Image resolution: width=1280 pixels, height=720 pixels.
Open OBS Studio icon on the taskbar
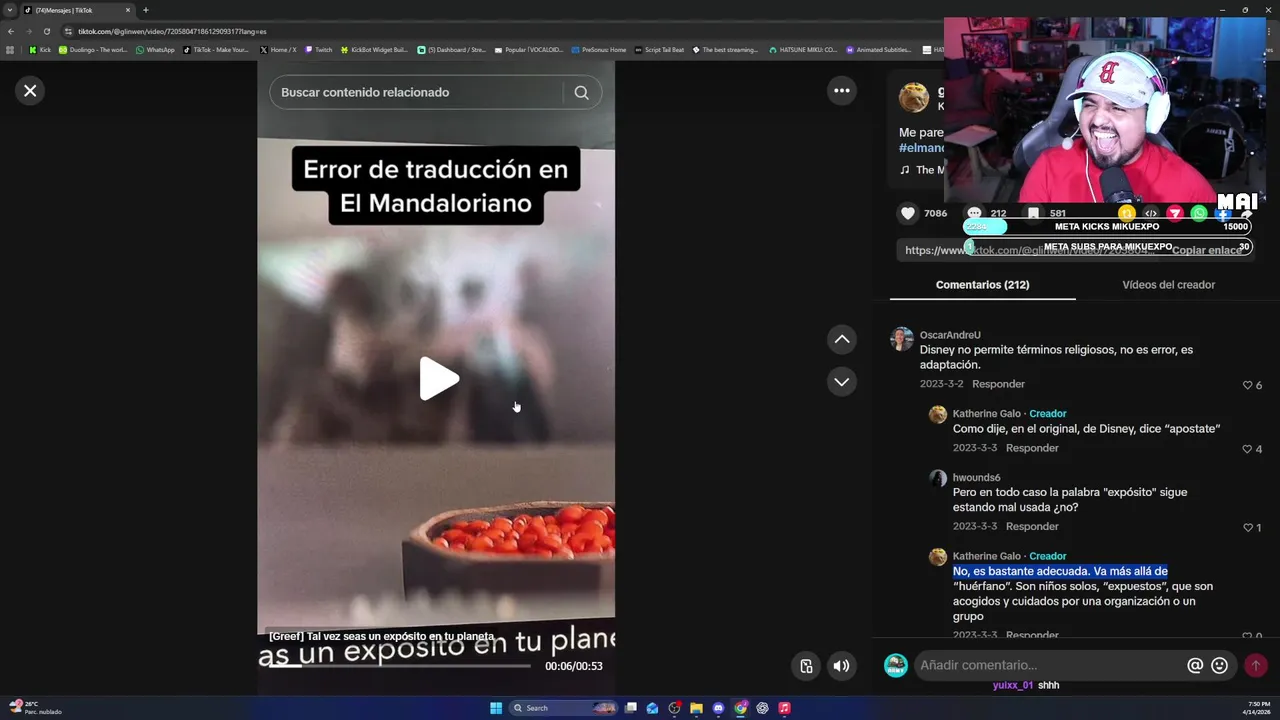[674, 708]
